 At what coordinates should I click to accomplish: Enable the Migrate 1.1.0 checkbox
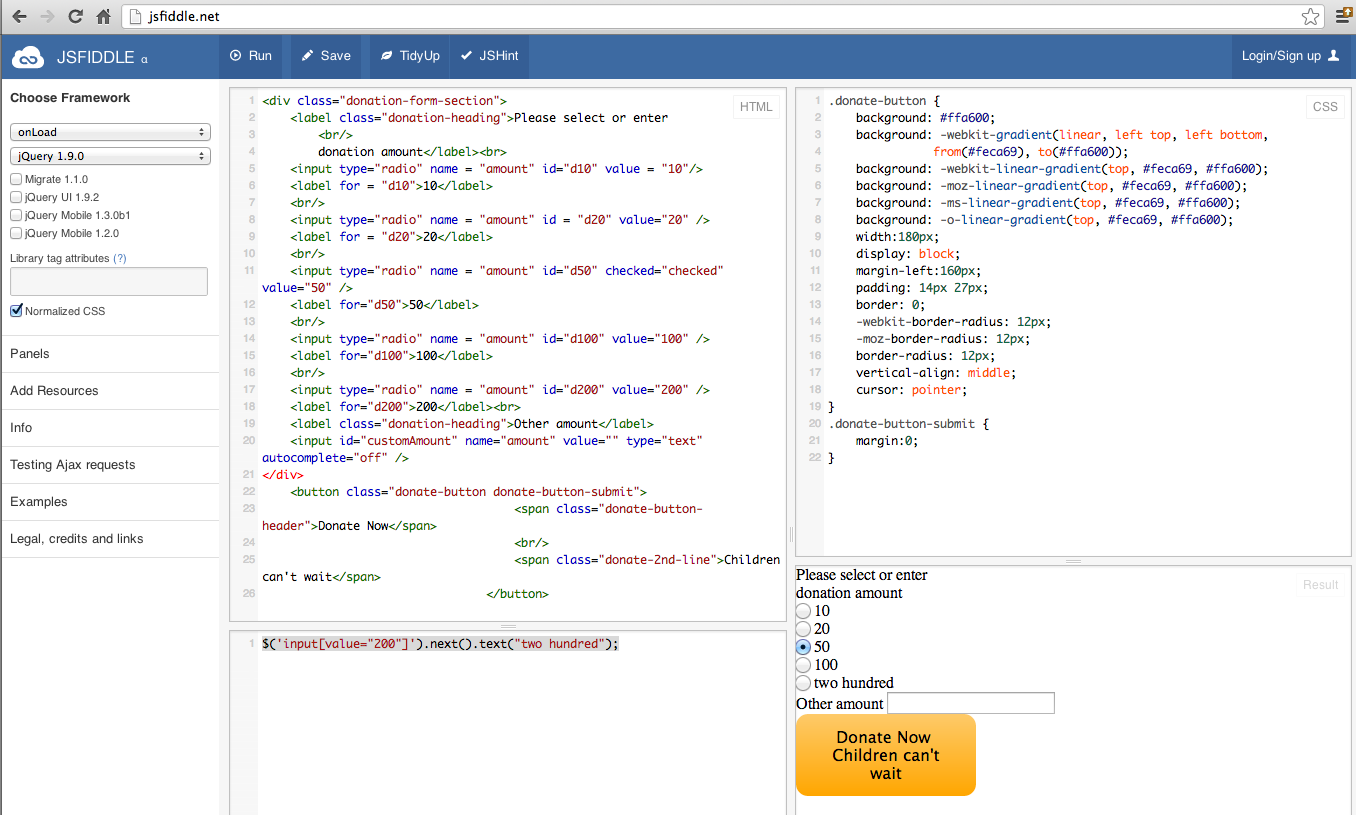[x=16, y=179]
